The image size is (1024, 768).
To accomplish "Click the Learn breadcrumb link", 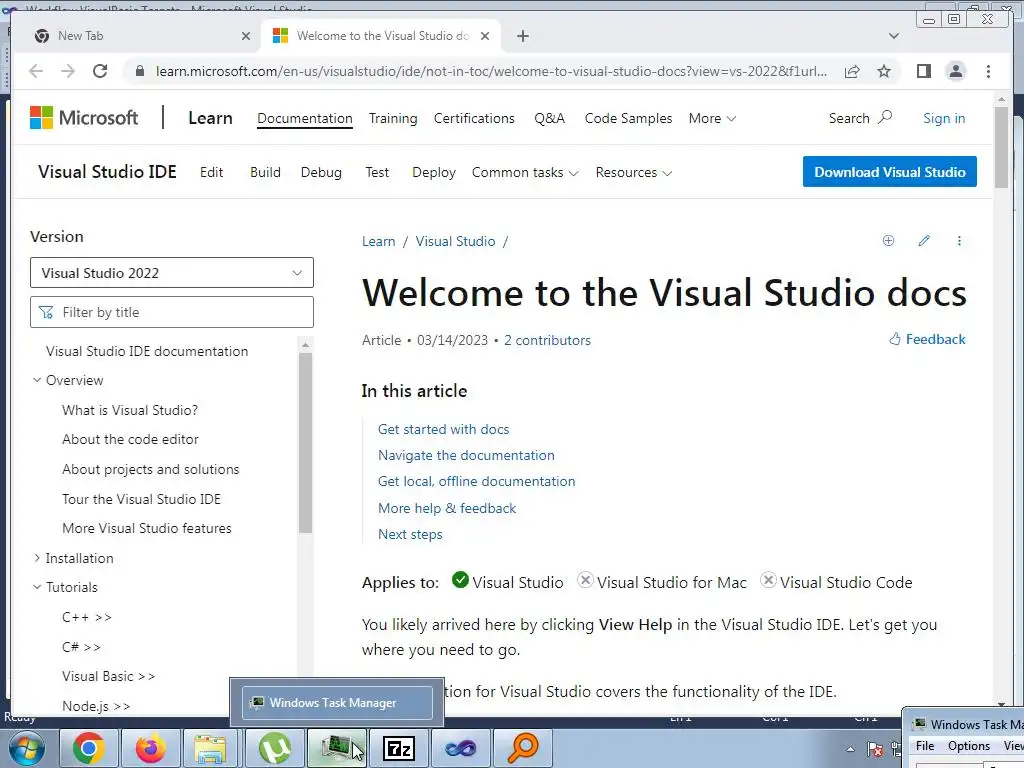I will click(379, 241).
